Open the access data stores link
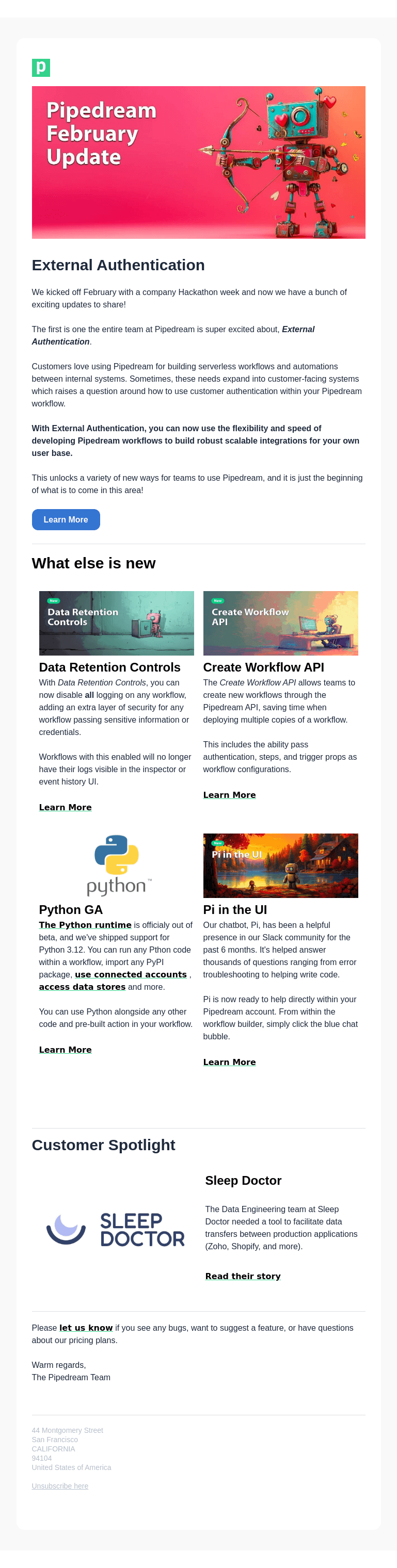Screen dimensions: 397x1568 pos(82,987)
